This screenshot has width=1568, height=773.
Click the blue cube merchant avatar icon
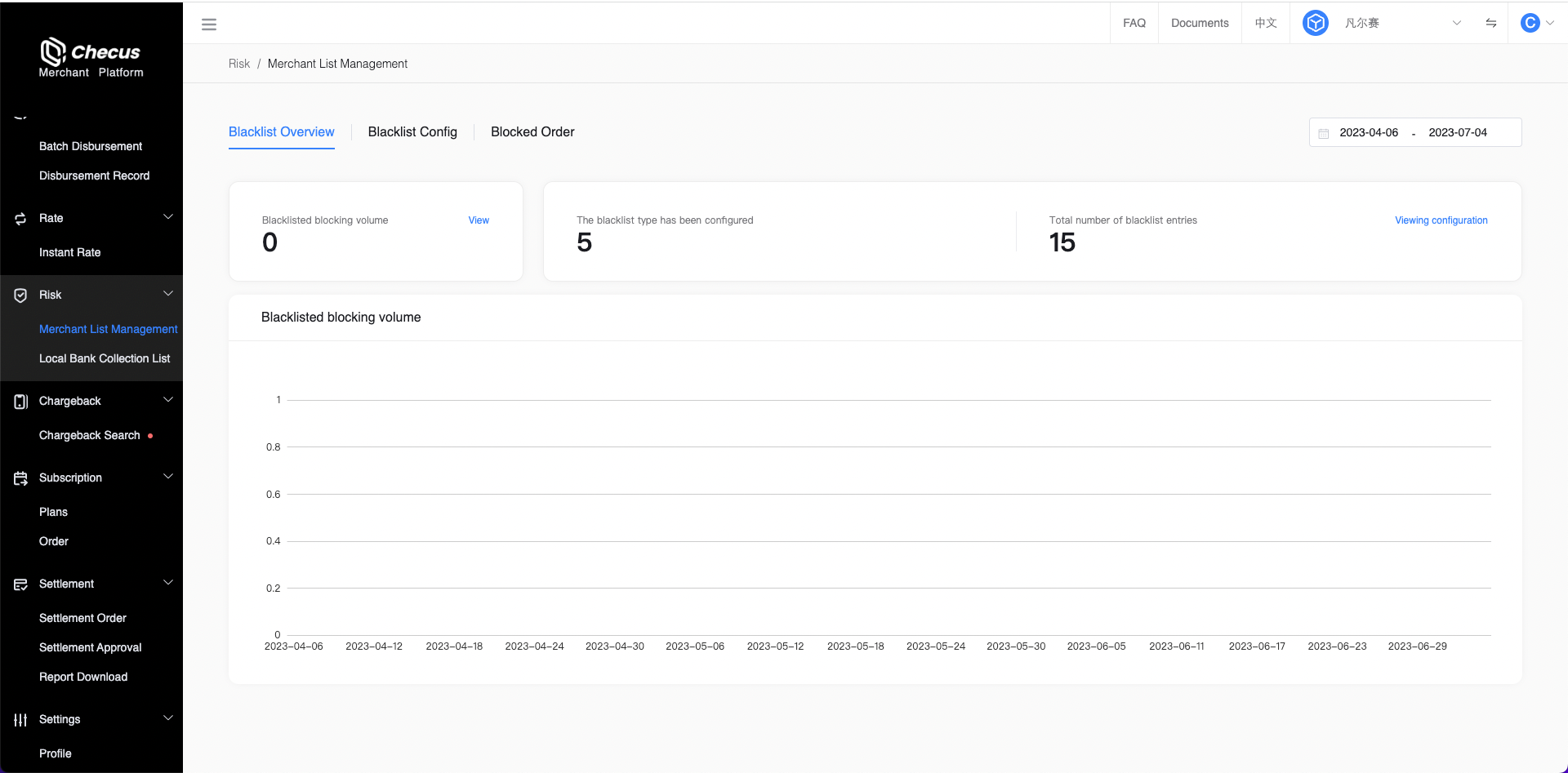tap(1315, 23)
